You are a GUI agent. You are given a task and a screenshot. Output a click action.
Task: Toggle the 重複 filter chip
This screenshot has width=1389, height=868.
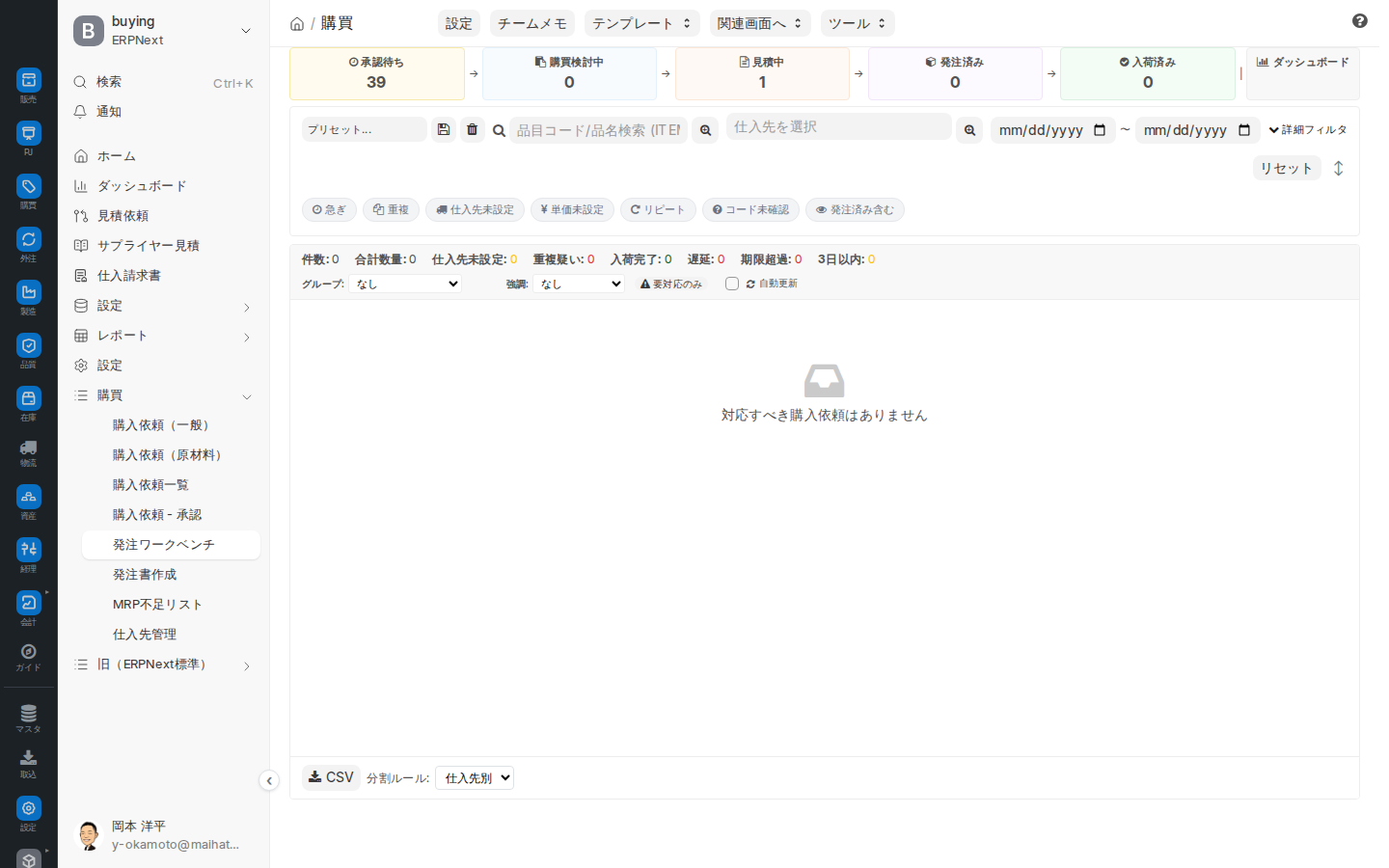click(391, 209)
